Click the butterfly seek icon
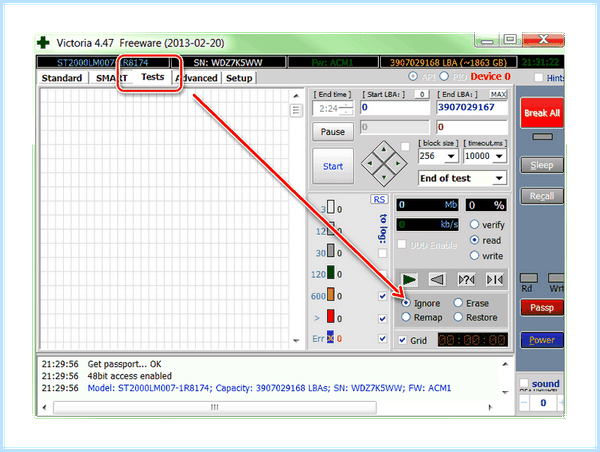This screenshot has width=600, height=452. point(495,280)
